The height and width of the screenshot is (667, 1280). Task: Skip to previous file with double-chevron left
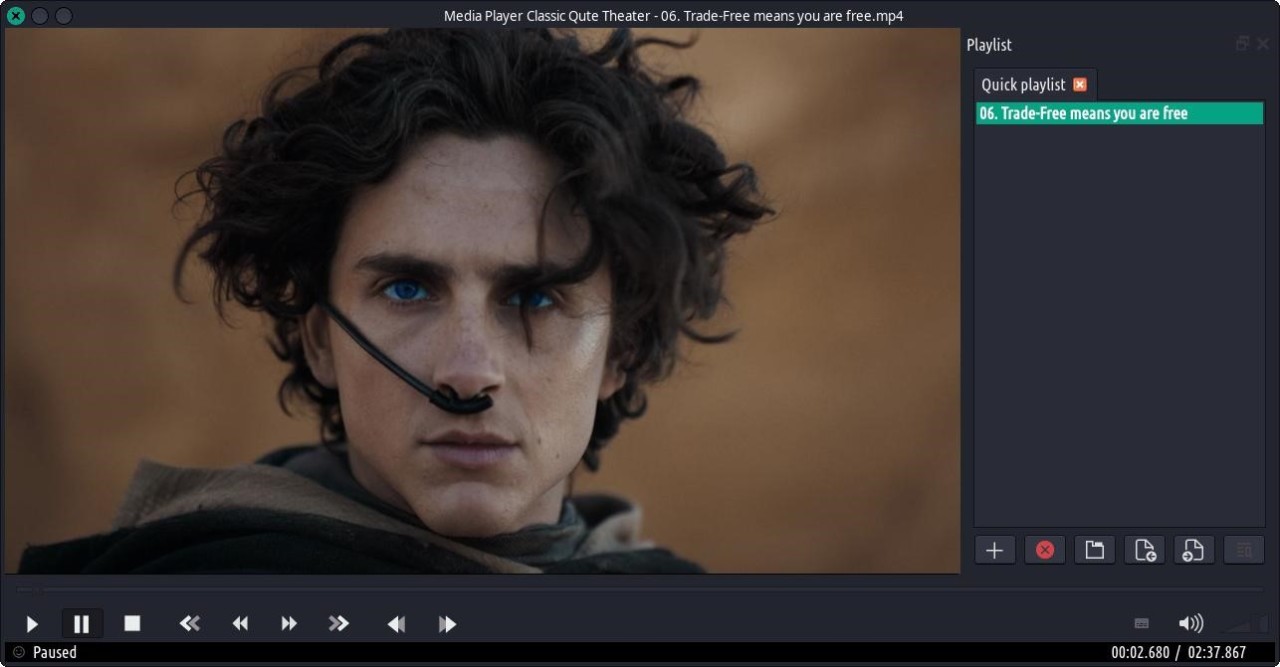point(190,624)
